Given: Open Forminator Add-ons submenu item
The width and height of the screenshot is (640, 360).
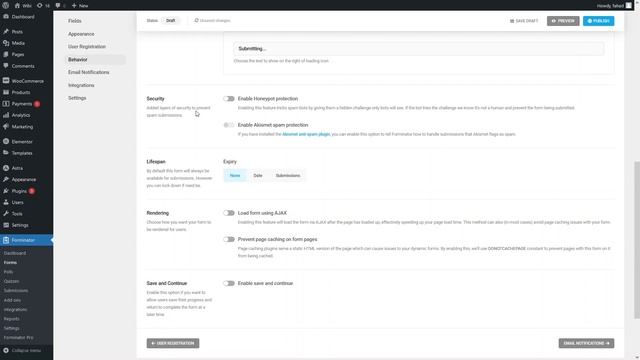Looking at the screenshot, I should (x=12, y=300).
